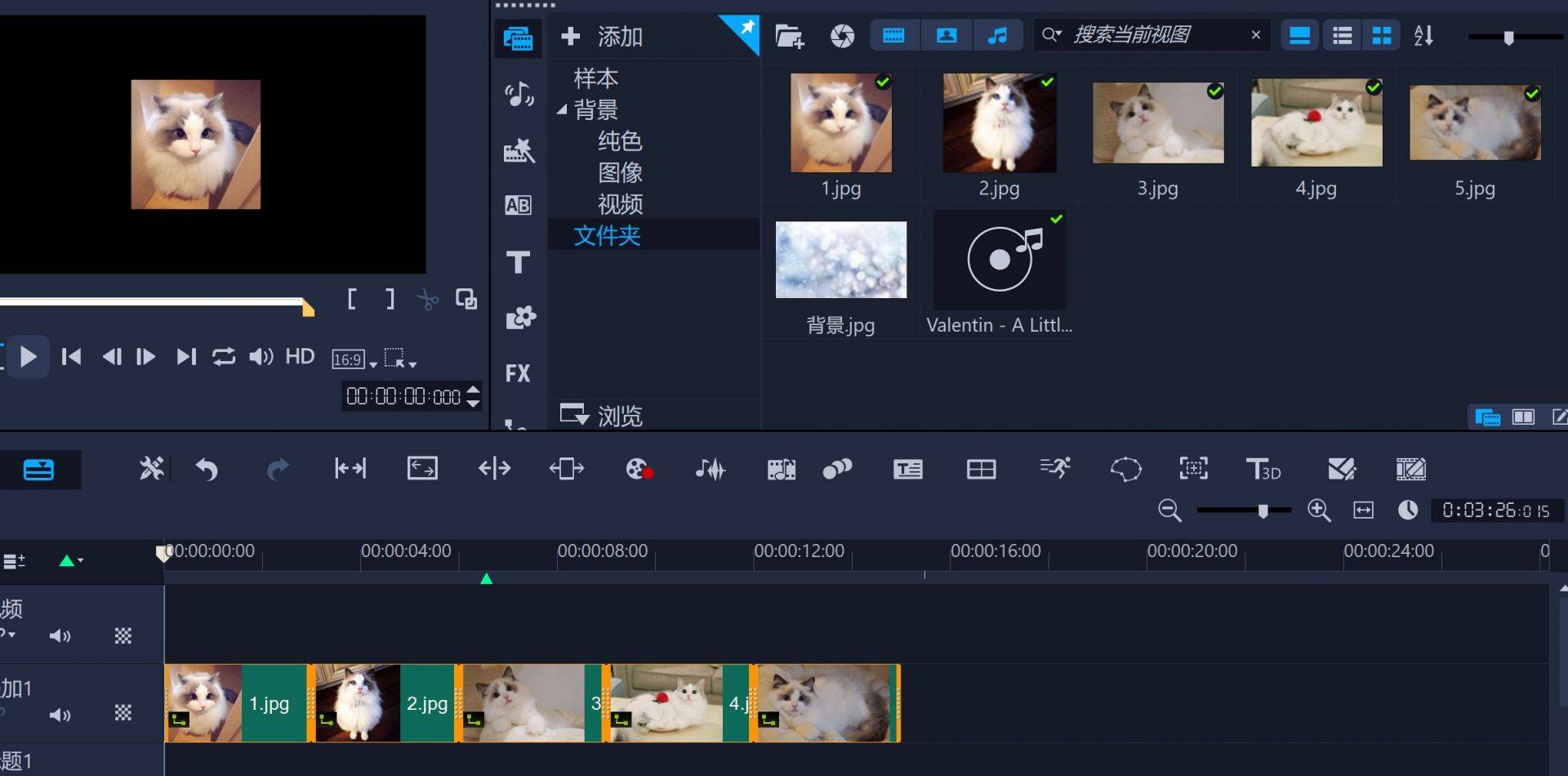Click the 添加 add folder button
This screenshot has width=1568, height=776.
(x=603, y=36)
